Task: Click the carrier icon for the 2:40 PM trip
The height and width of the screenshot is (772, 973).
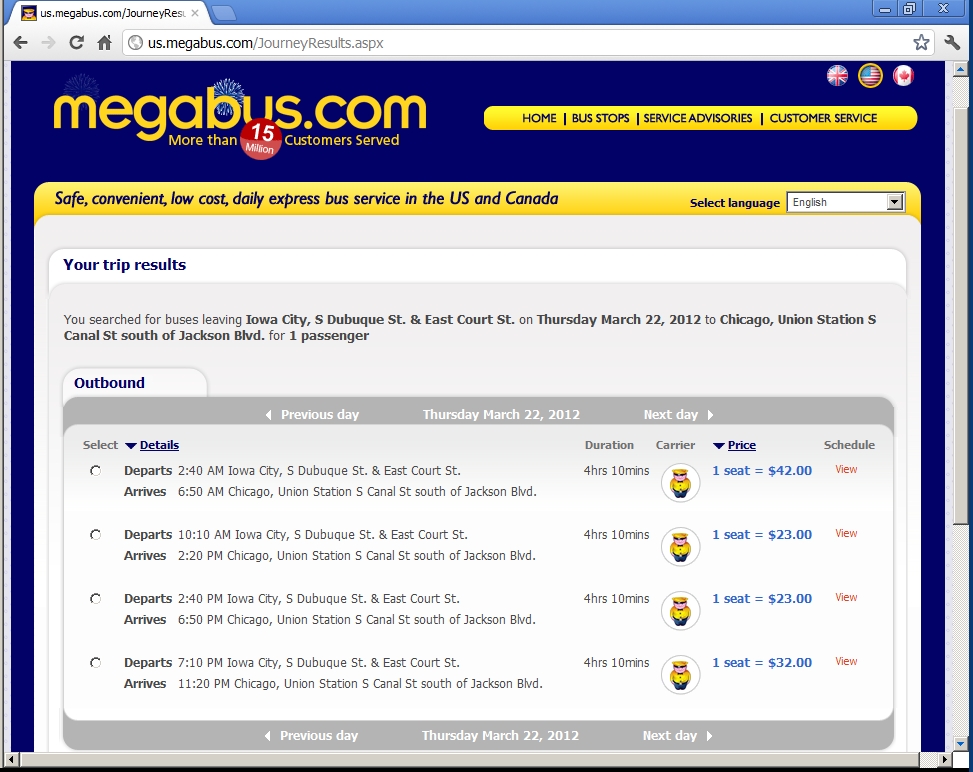Action: (x=680, y=611)
